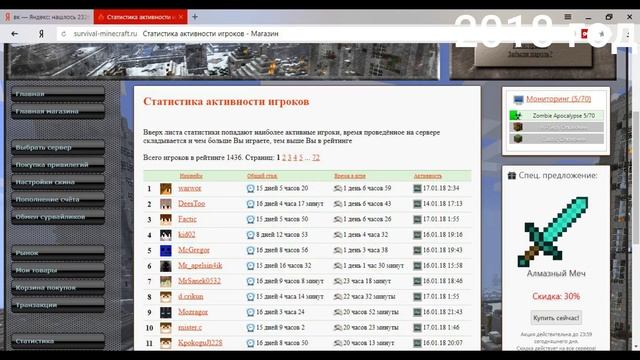640x360 pixels.
Task: Open a new browser tab with plus
Action: [x=195, y=17]
